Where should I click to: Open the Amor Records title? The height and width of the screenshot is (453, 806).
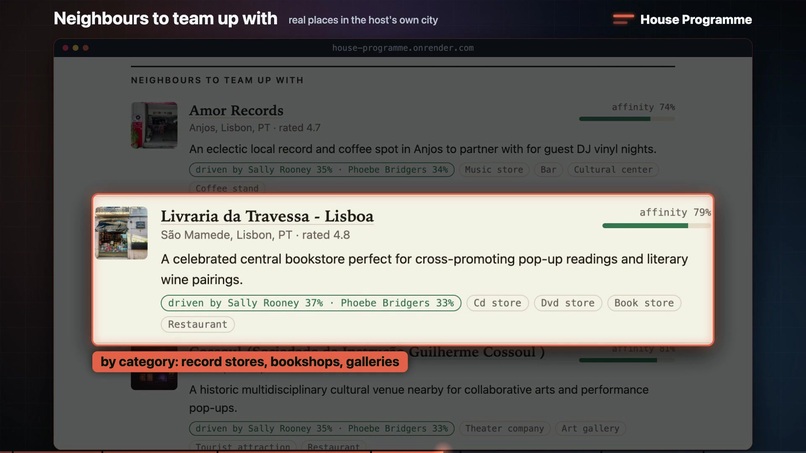click(236, 111)
